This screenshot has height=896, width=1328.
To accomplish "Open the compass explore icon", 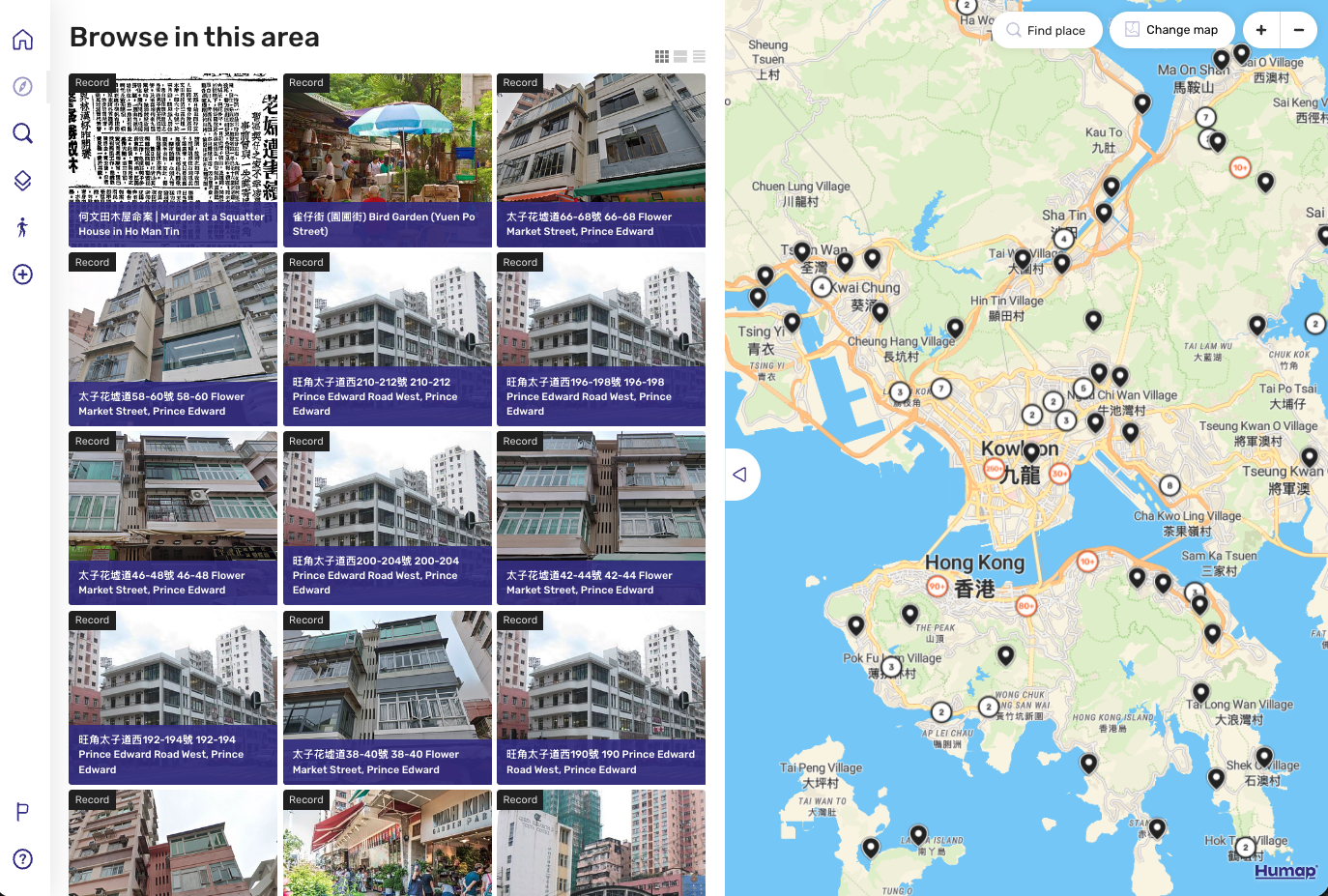I will [x=23, y=86].
